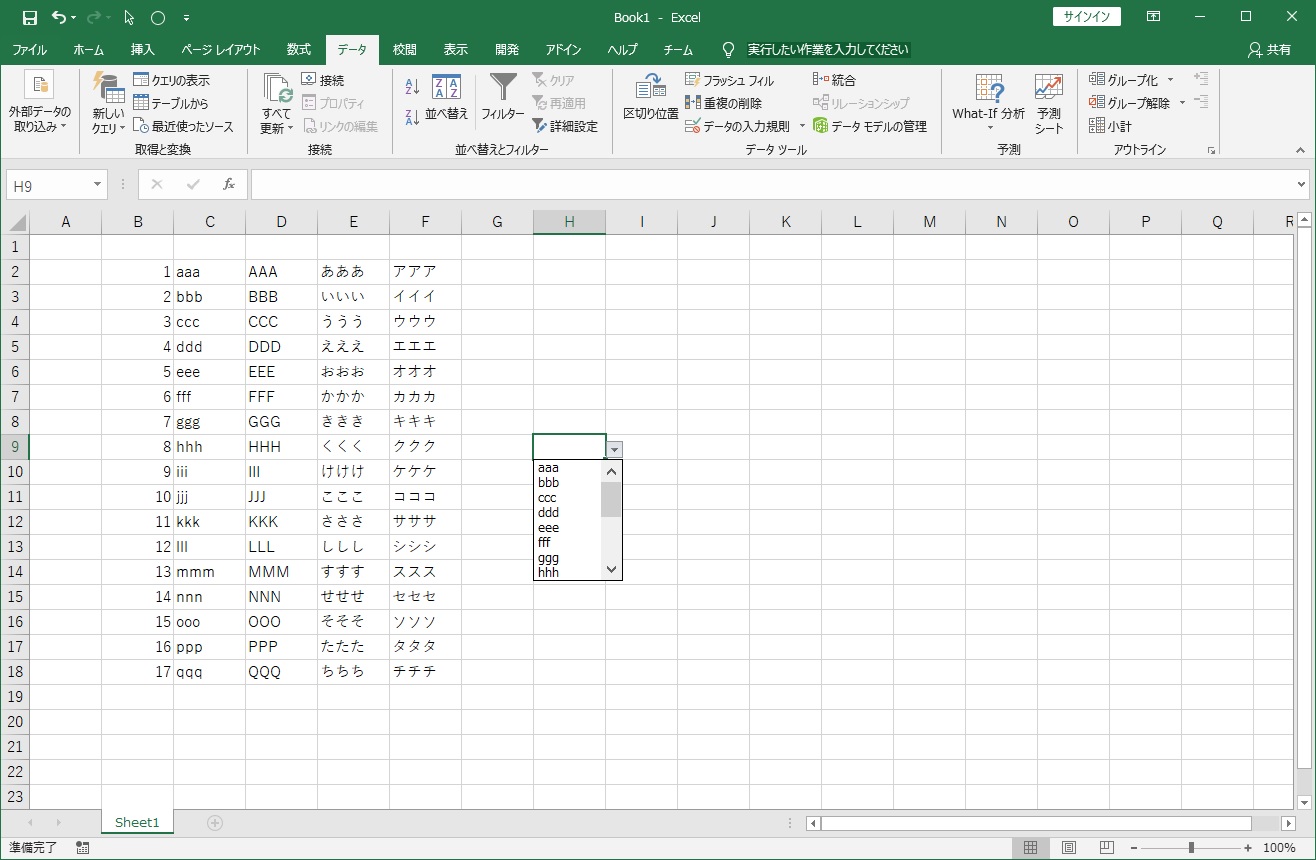Screen dimensions: 1316x860
Task: Open advanced filter settings (詳細設定)
Action: 565,126
